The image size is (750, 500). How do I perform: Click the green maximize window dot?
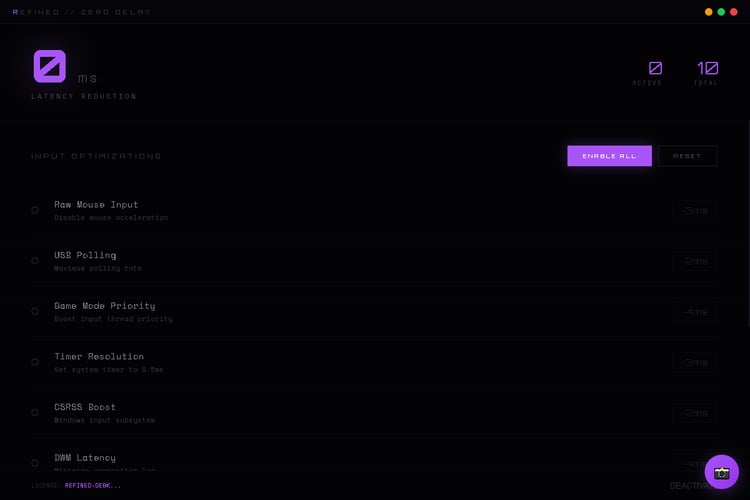point(721,12)
